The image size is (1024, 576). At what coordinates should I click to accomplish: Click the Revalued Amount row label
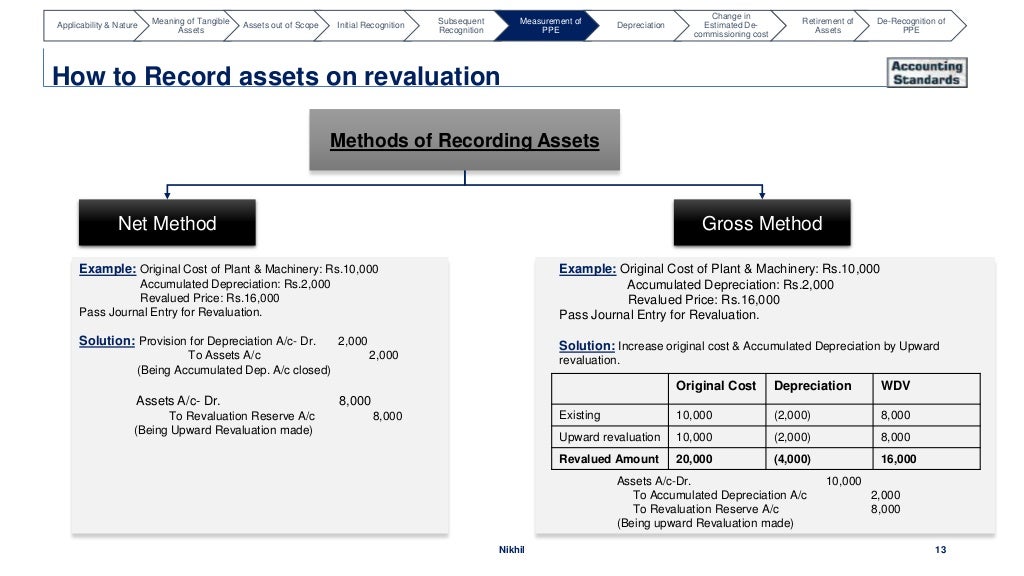click(x=609, y=459)
